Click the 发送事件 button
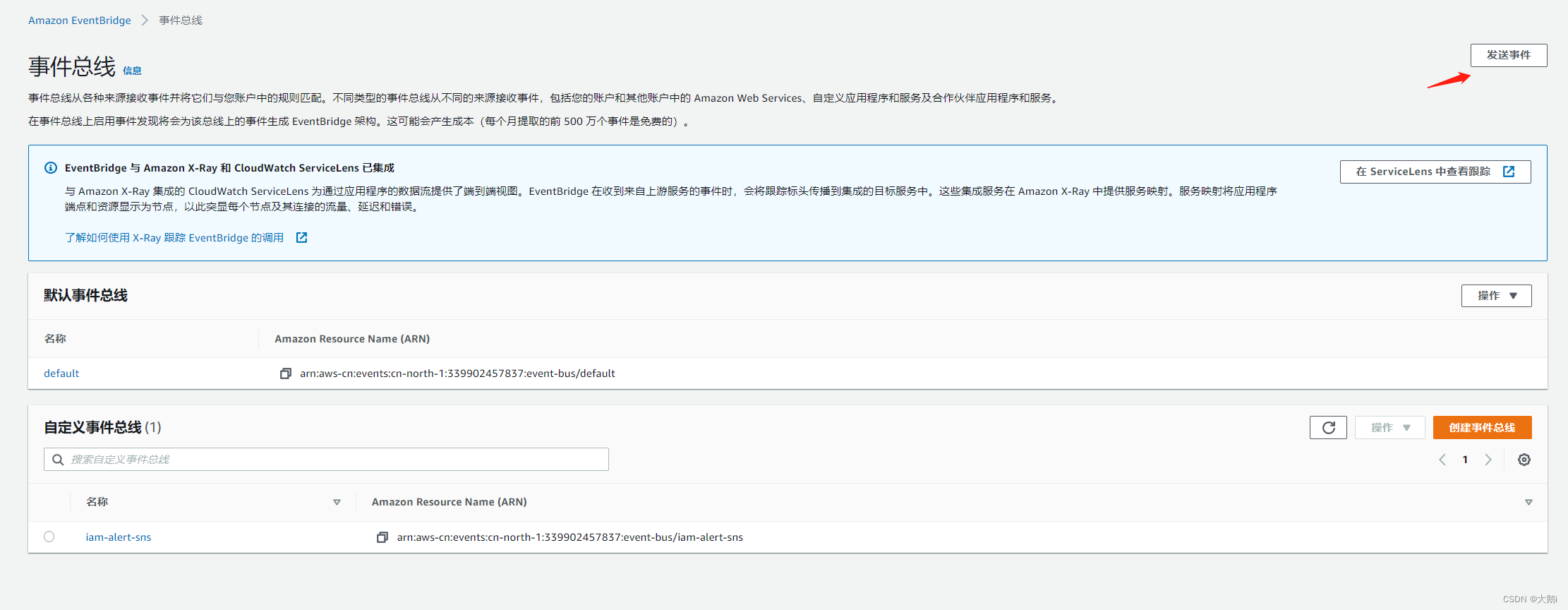 point(1508,55)
